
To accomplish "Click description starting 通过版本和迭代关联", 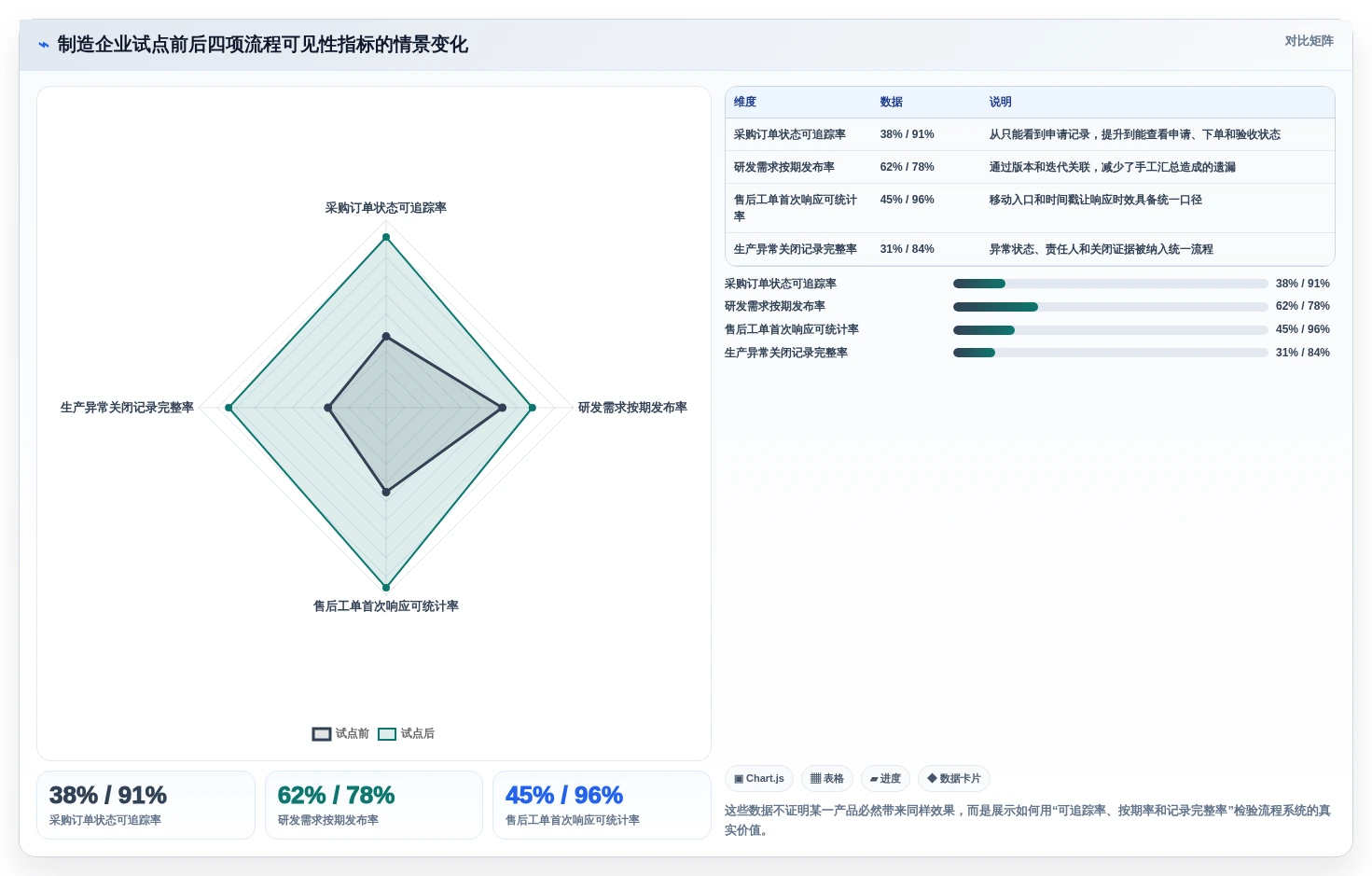I will (x=1113, y=168).
